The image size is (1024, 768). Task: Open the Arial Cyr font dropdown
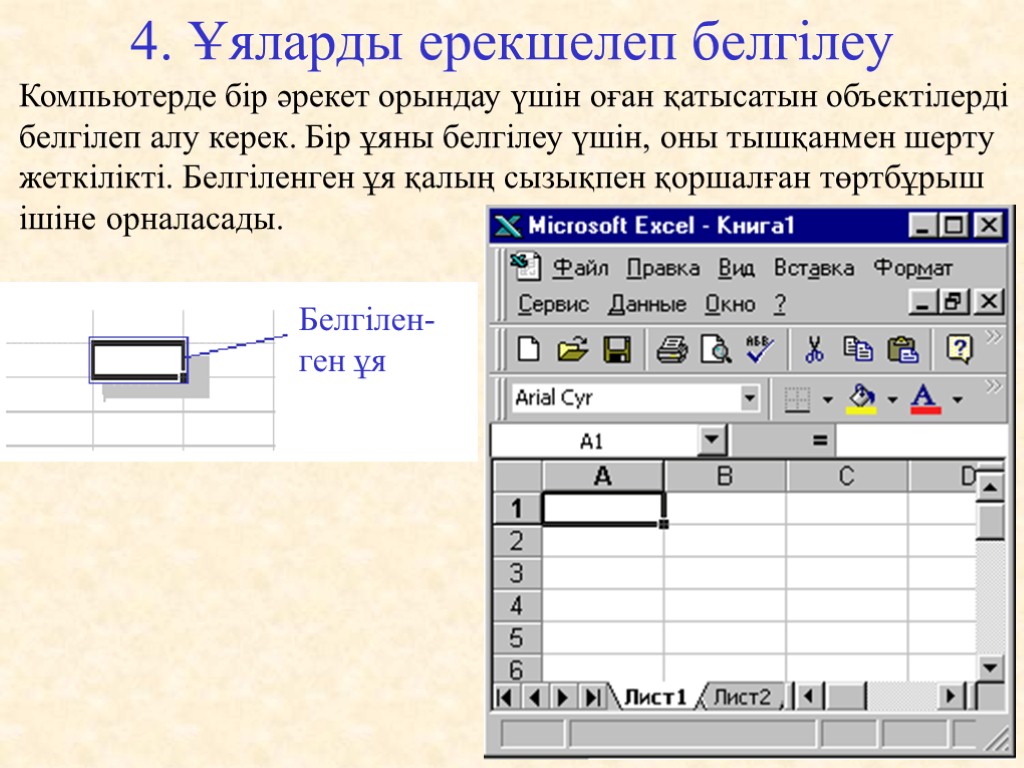point(750,398)
